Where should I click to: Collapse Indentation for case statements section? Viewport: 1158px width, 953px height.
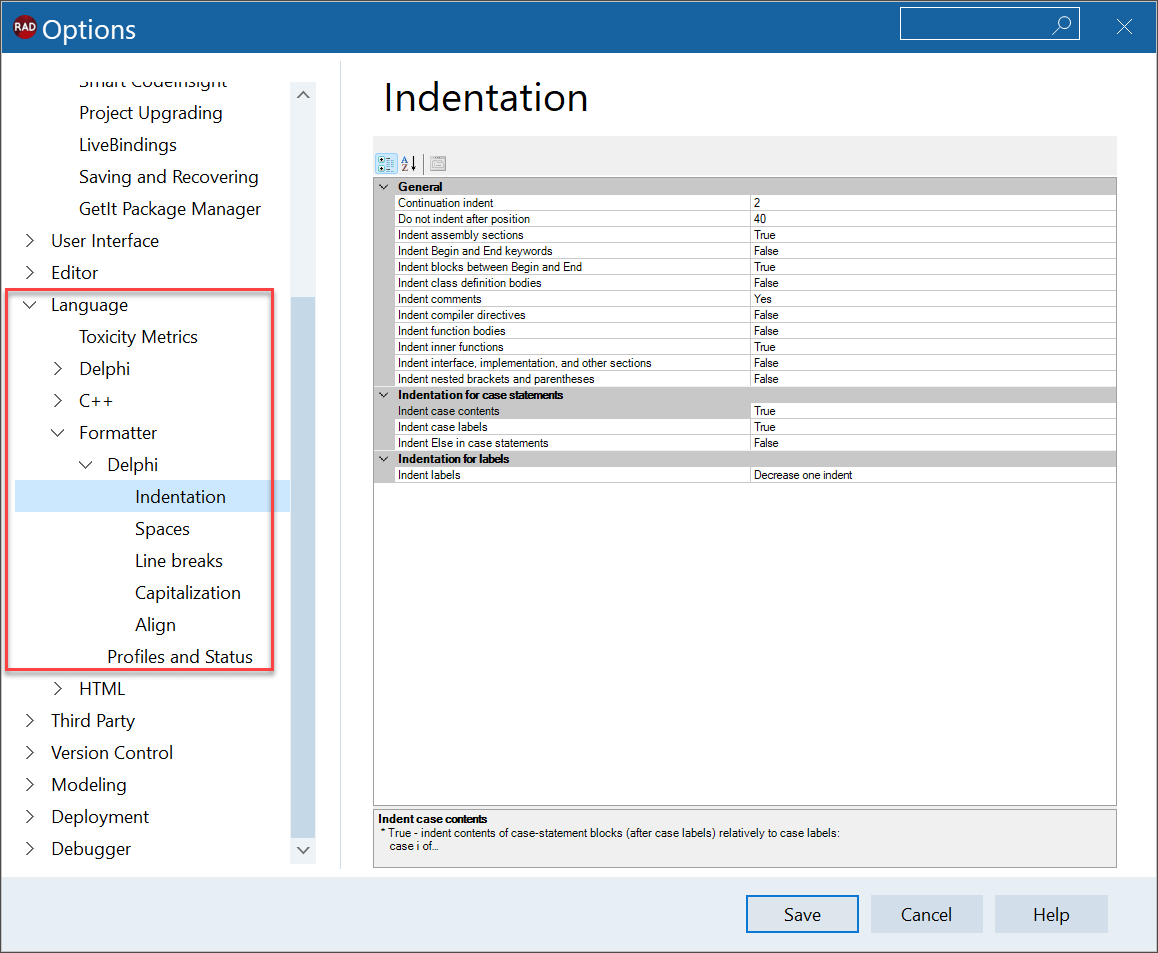pyautogui.click(x=384, y=395)
